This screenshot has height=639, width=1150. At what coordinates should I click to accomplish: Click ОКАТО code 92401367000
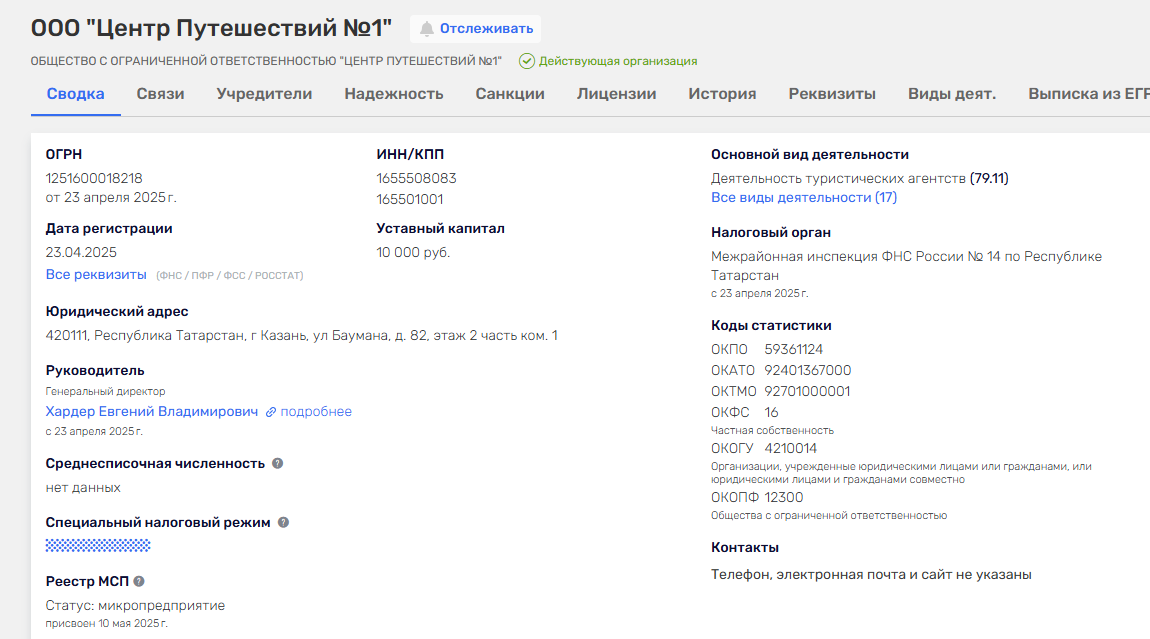807,370
